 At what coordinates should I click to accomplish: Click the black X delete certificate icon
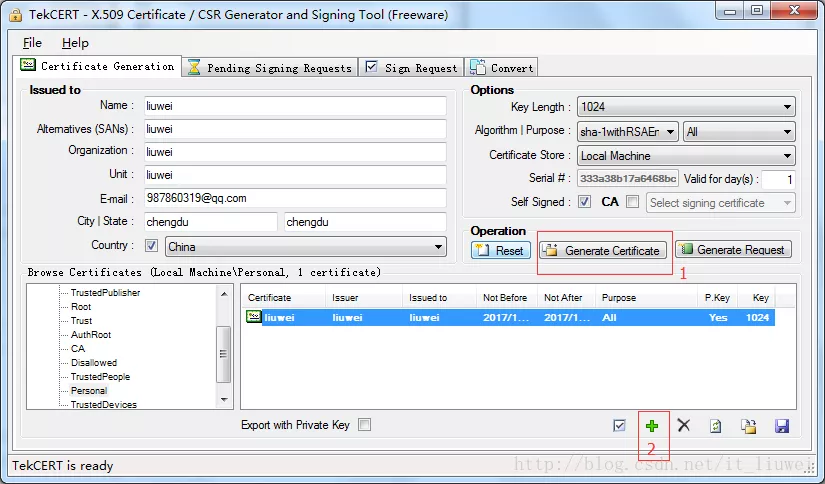tap(684, 426)
